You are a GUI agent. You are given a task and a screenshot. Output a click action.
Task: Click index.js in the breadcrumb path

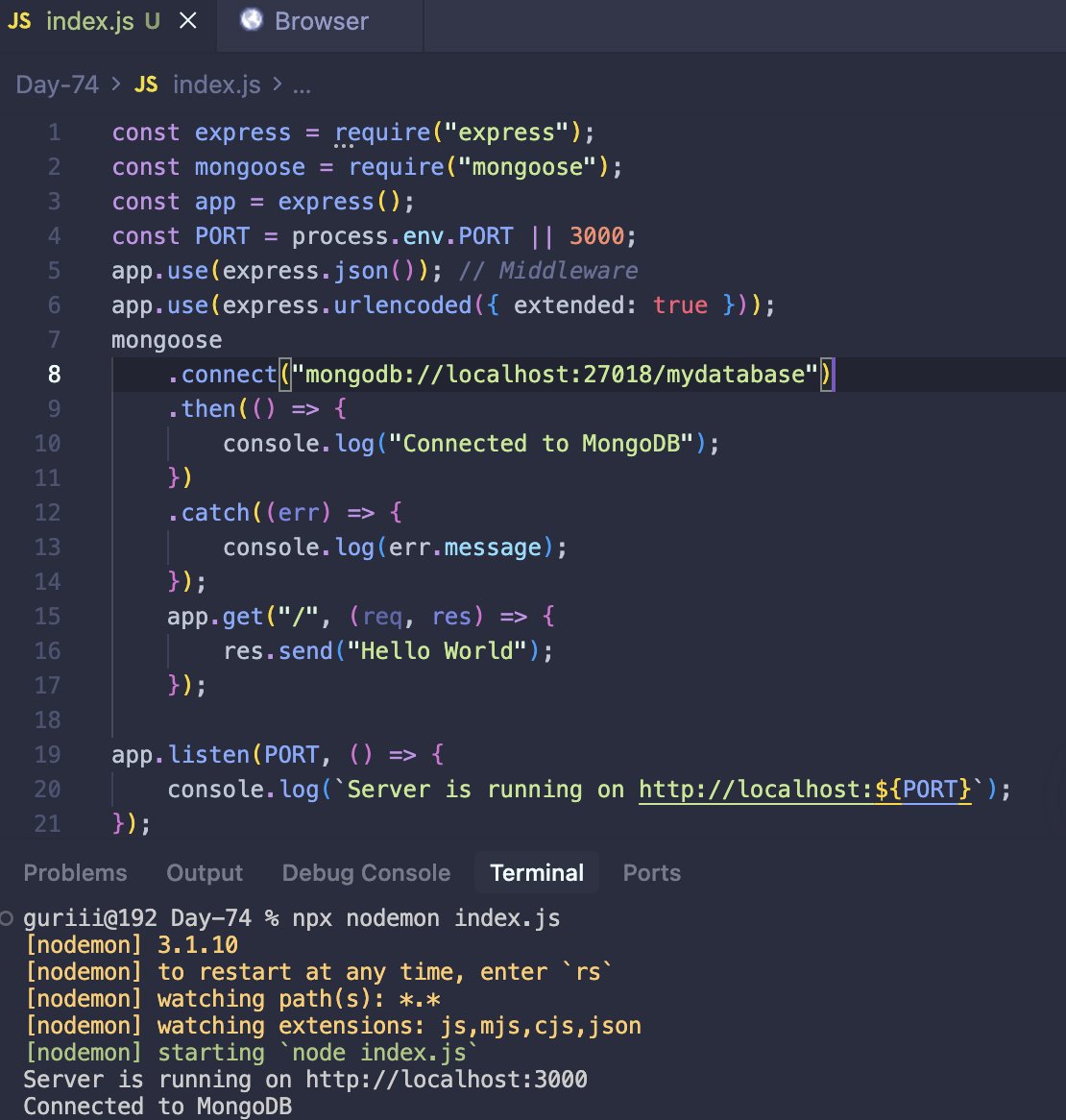tap(216, 85)
